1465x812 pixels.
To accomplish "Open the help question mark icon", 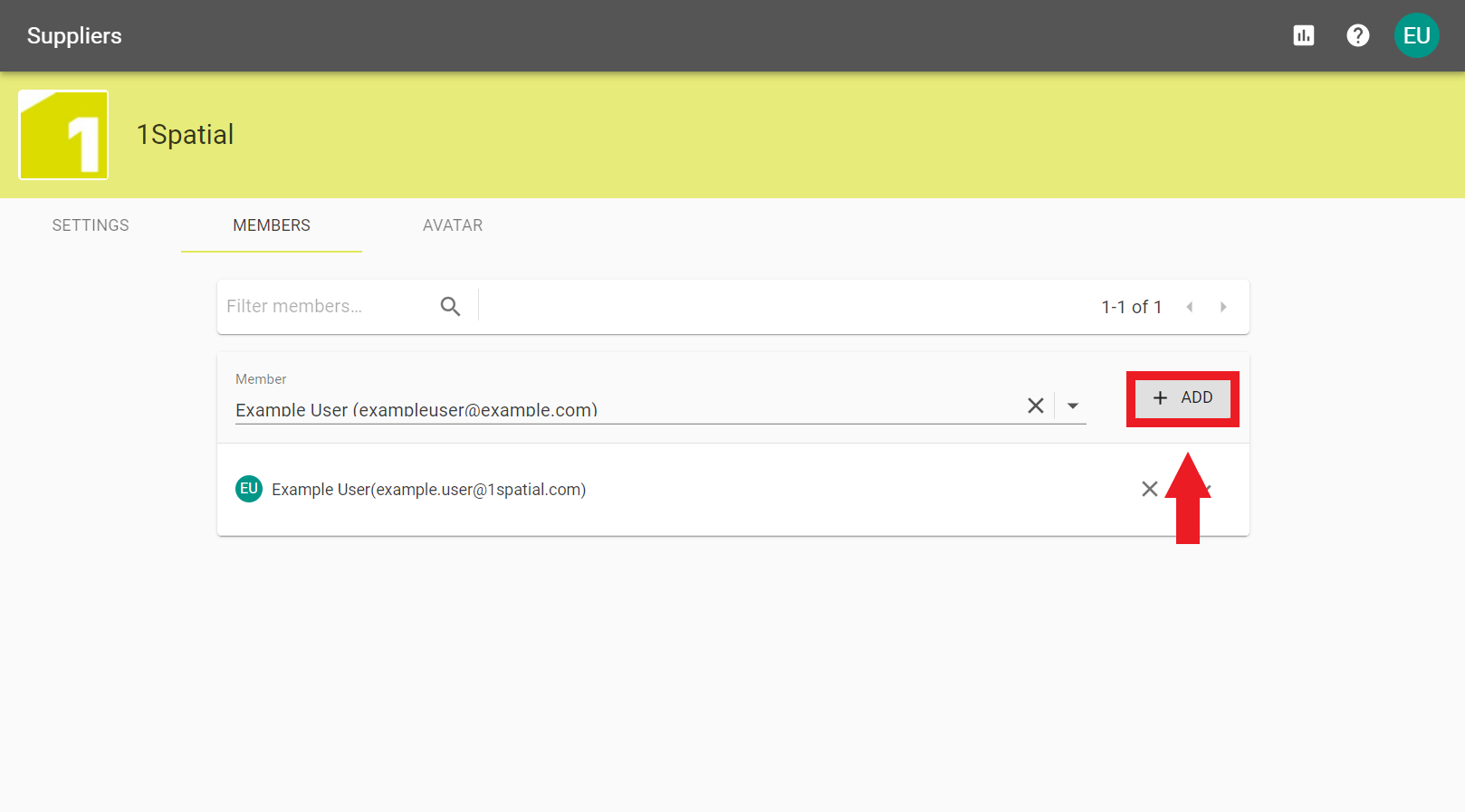I will (x=1358, y=35).
